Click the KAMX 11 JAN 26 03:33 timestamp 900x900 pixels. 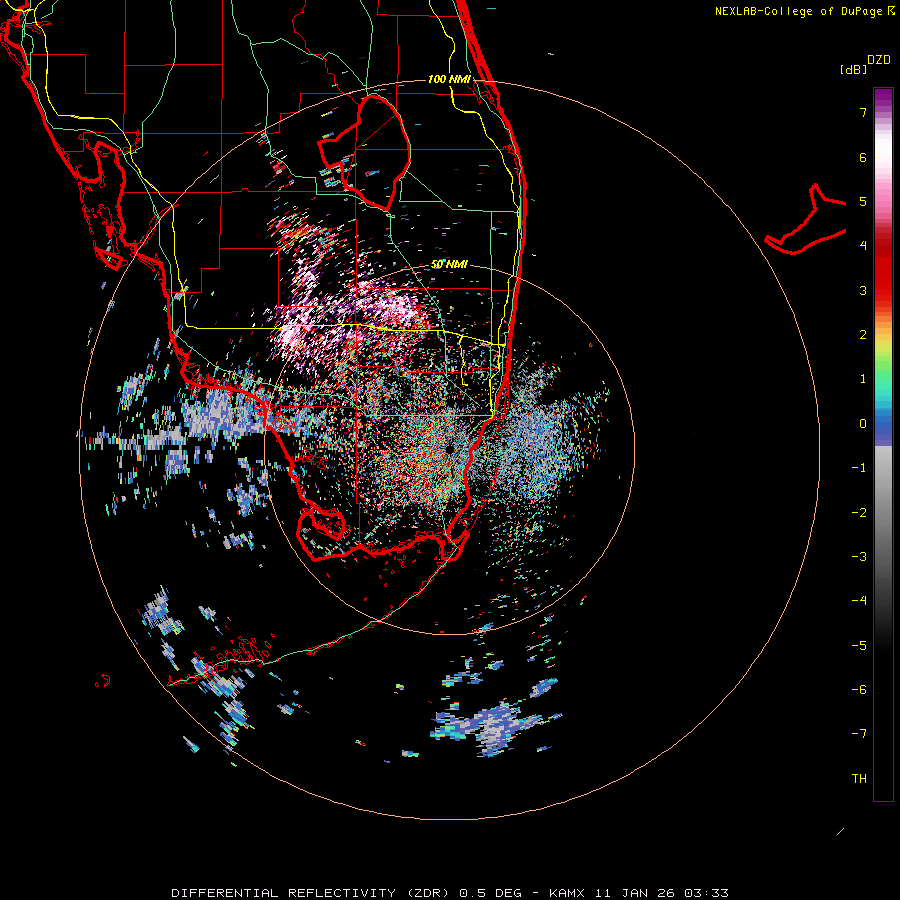[x=638, y=893]
